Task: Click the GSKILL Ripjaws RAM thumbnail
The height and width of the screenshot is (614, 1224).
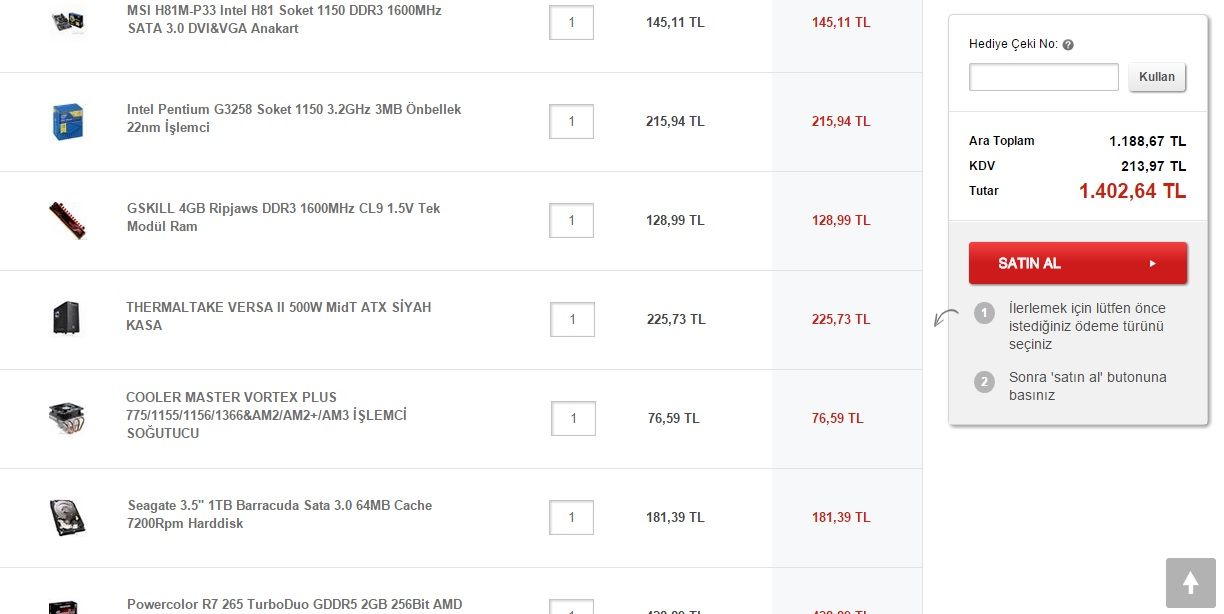Action: point(68,220)
